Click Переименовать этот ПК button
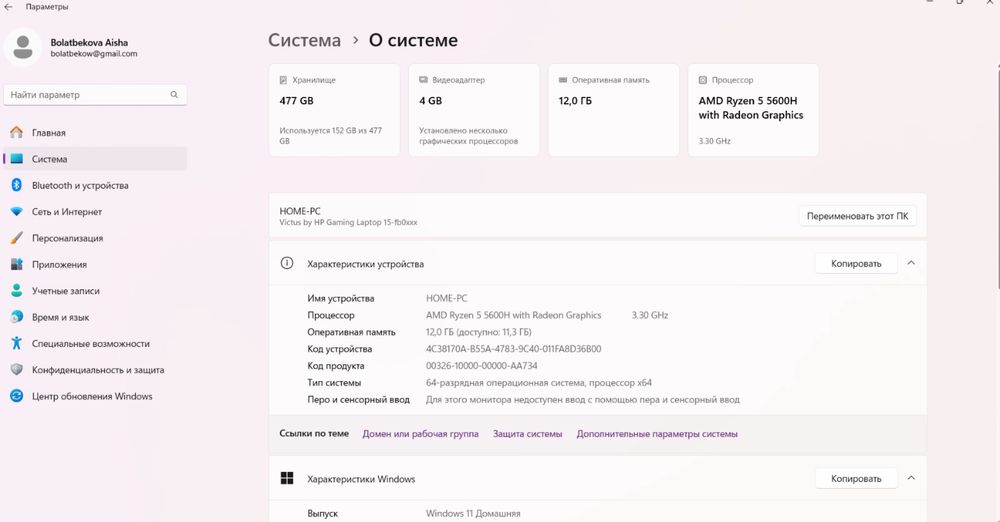 (x=857, y=216)
